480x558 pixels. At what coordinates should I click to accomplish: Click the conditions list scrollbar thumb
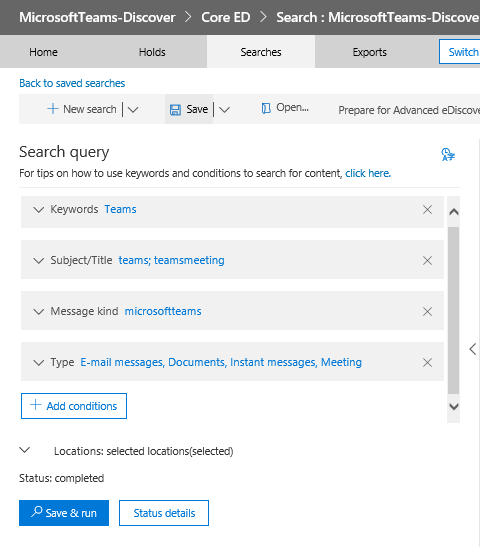(453, 310)
